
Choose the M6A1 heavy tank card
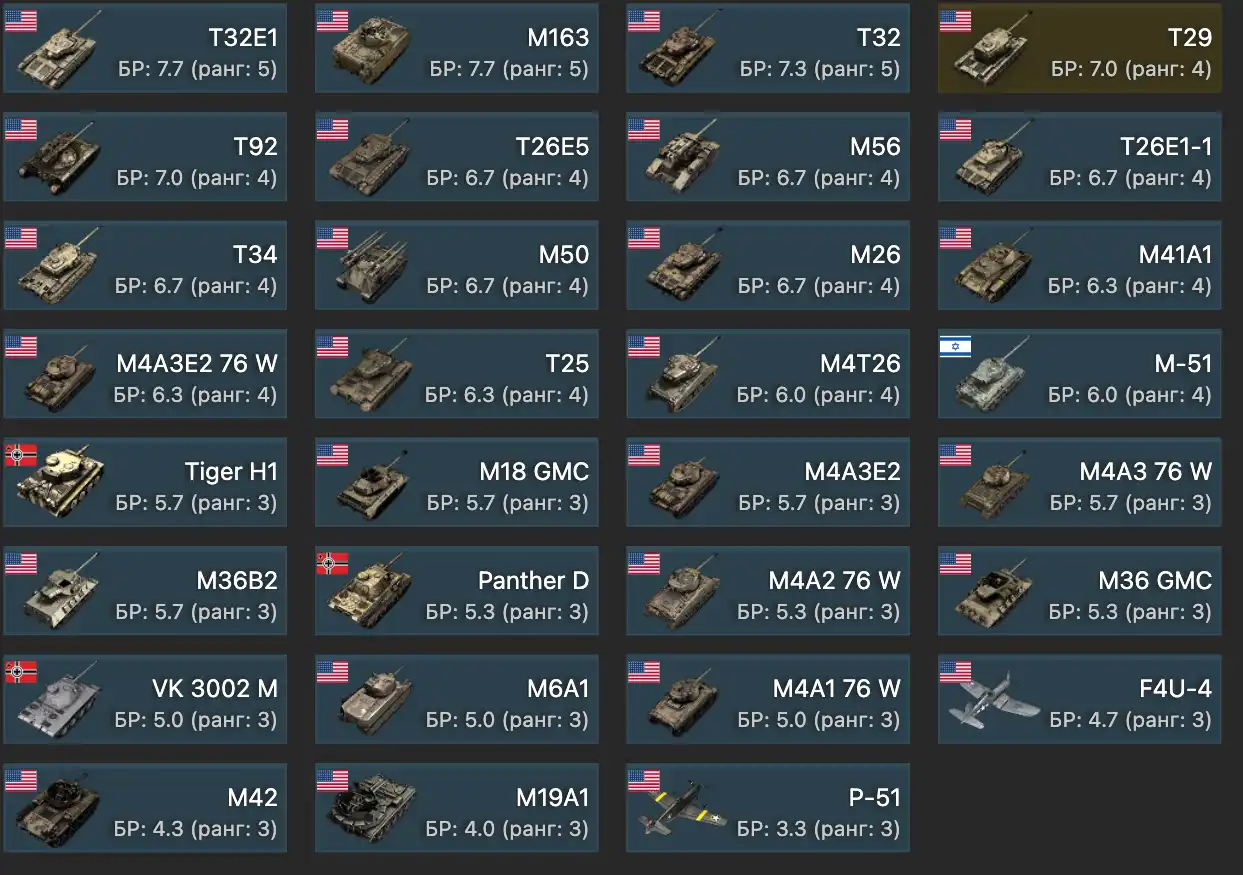click(457, 699)
